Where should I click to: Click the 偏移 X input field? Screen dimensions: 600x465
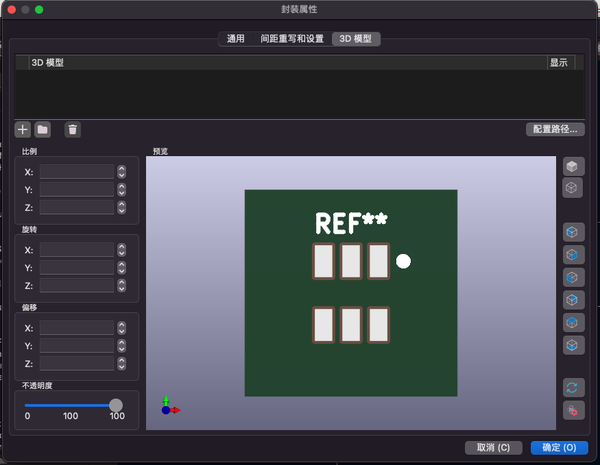point(77,328)
